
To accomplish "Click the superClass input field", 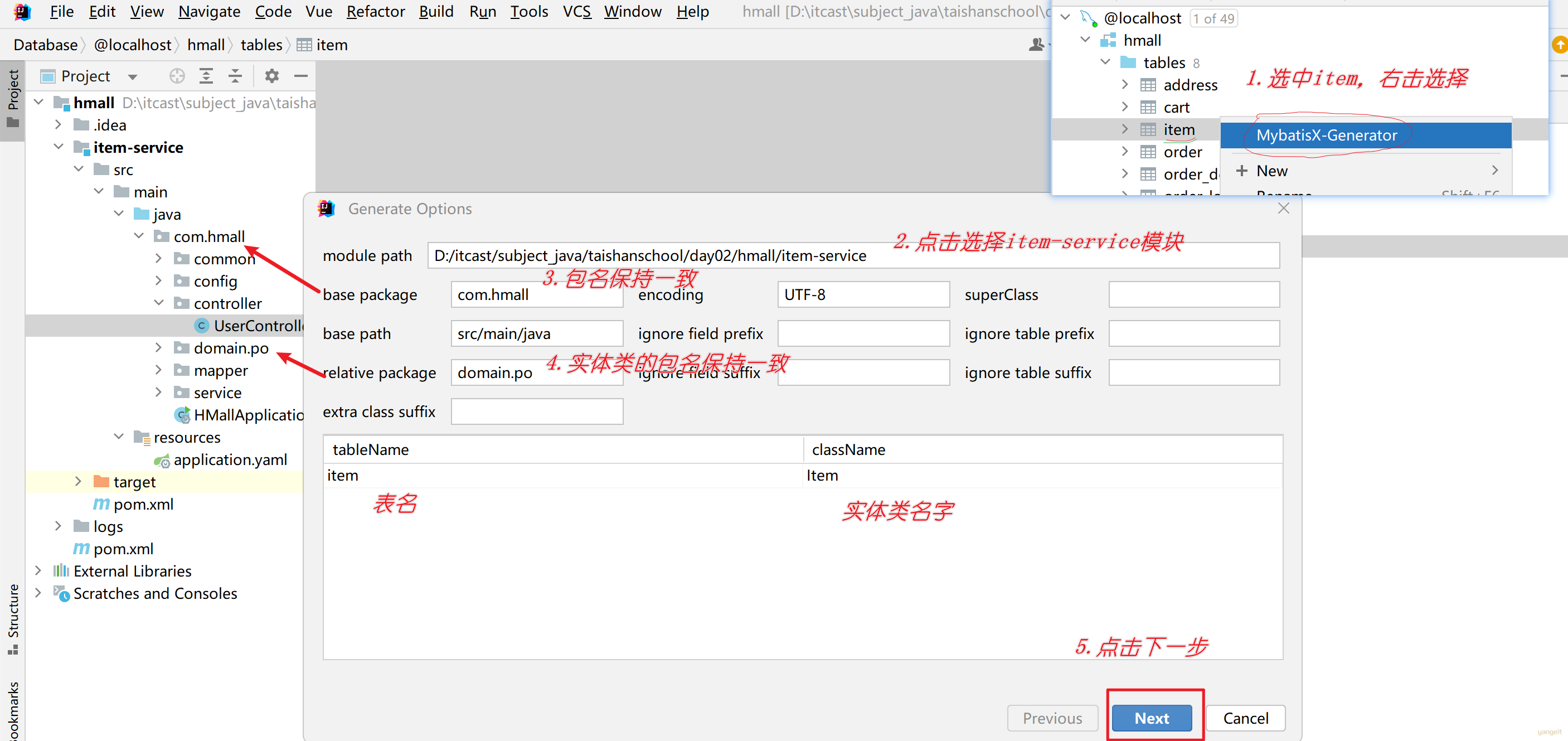I will point(1193,295).
